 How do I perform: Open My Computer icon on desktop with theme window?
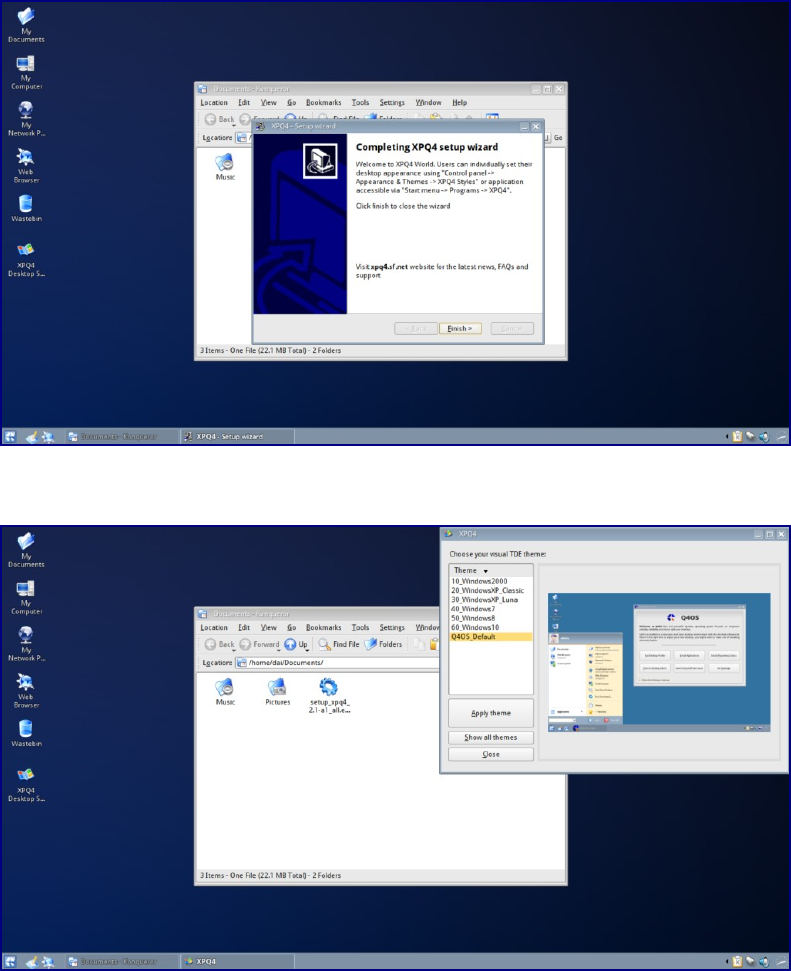(25, 598)
